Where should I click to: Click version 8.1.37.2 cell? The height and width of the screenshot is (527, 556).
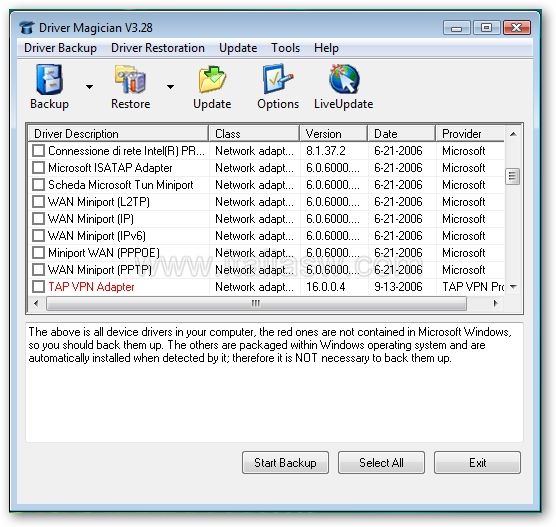[x=326, y=151]
